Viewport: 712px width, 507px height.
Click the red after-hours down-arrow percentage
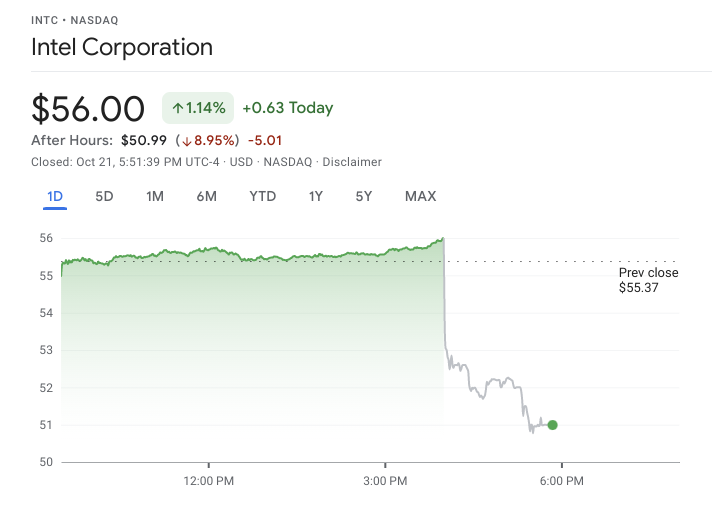pyautogui.click(x=210, y=140)
